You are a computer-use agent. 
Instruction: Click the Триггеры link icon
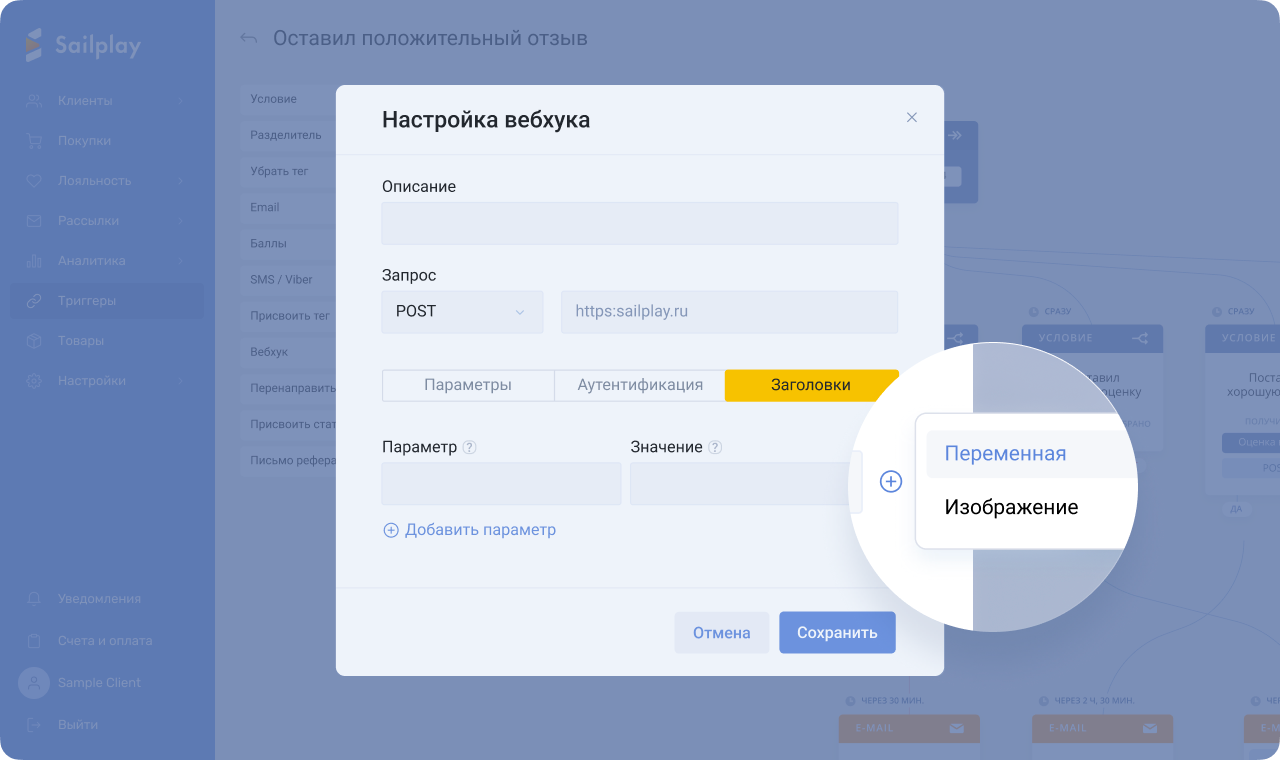tap(34, 301)
